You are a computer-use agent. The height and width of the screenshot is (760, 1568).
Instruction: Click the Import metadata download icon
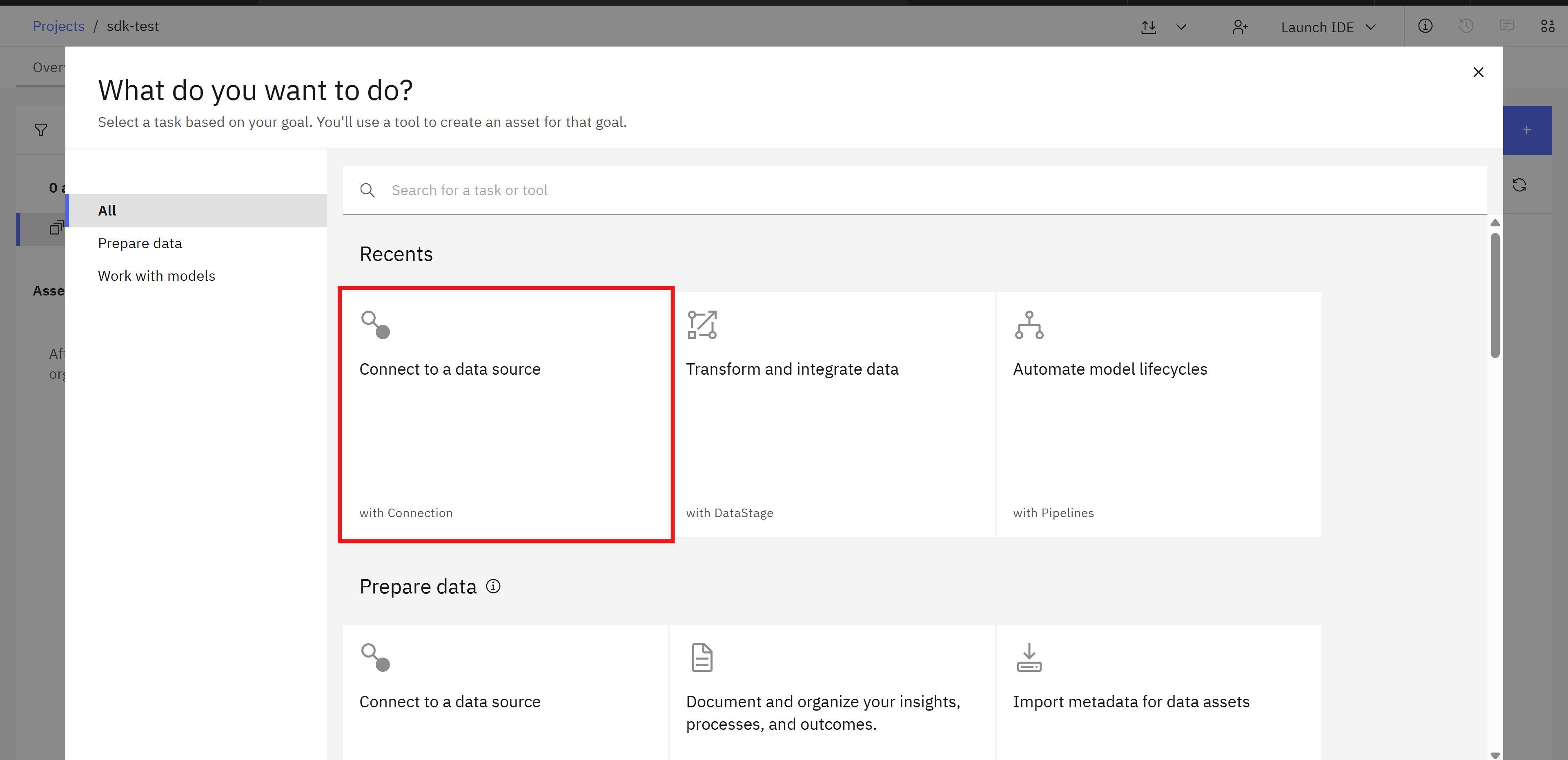pyautogui.click(x=1029, y=658)
